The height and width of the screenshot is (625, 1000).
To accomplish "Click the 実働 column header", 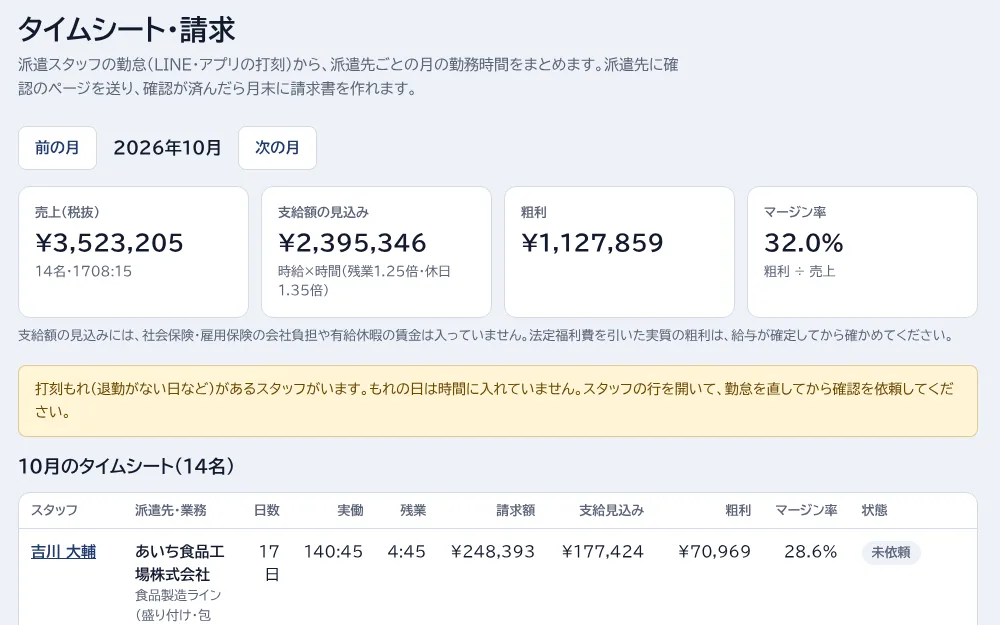I will (x=350, y=510).
